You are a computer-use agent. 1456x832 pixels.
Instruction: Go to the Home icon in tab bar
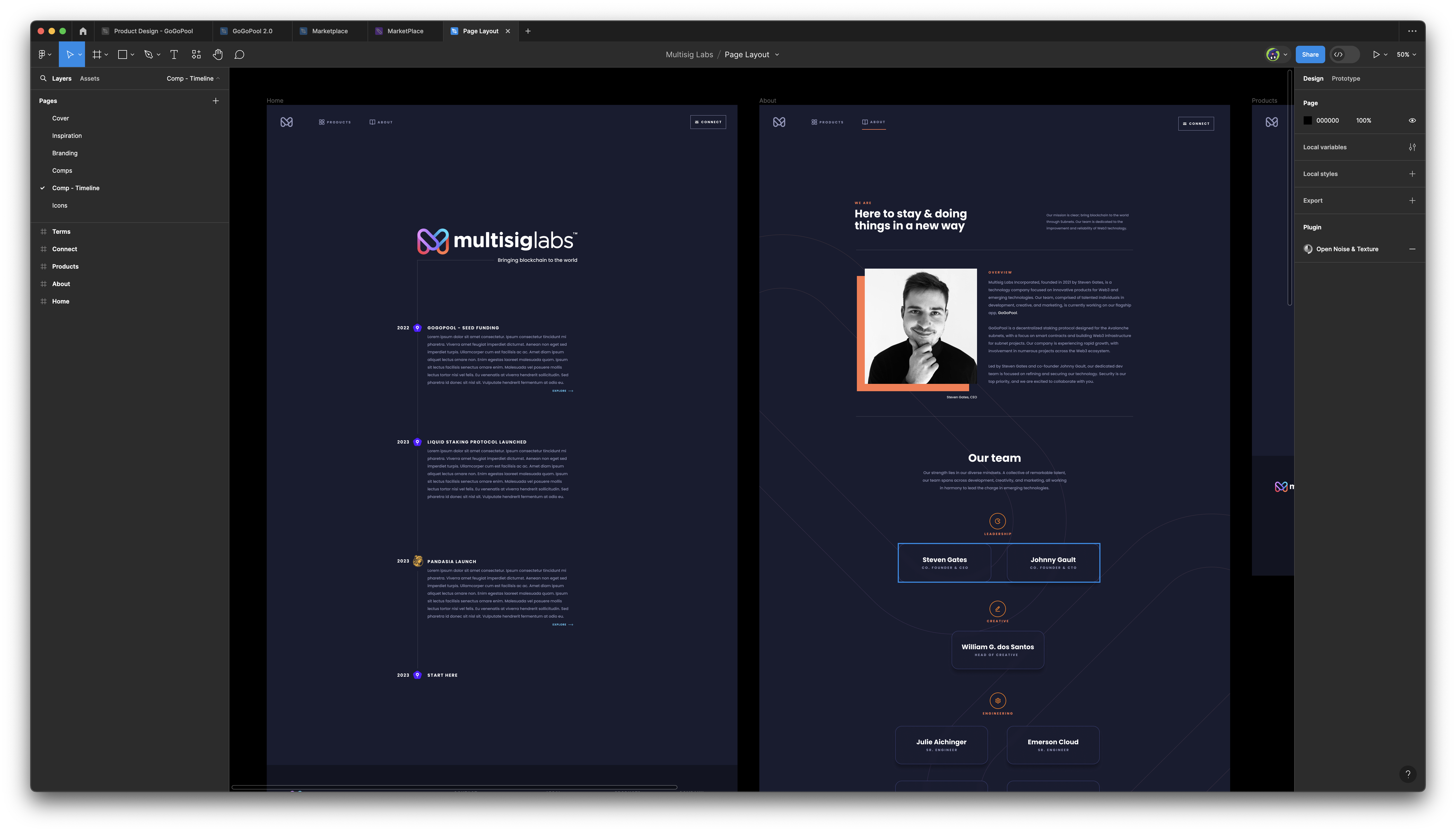(x=83, y=31)
